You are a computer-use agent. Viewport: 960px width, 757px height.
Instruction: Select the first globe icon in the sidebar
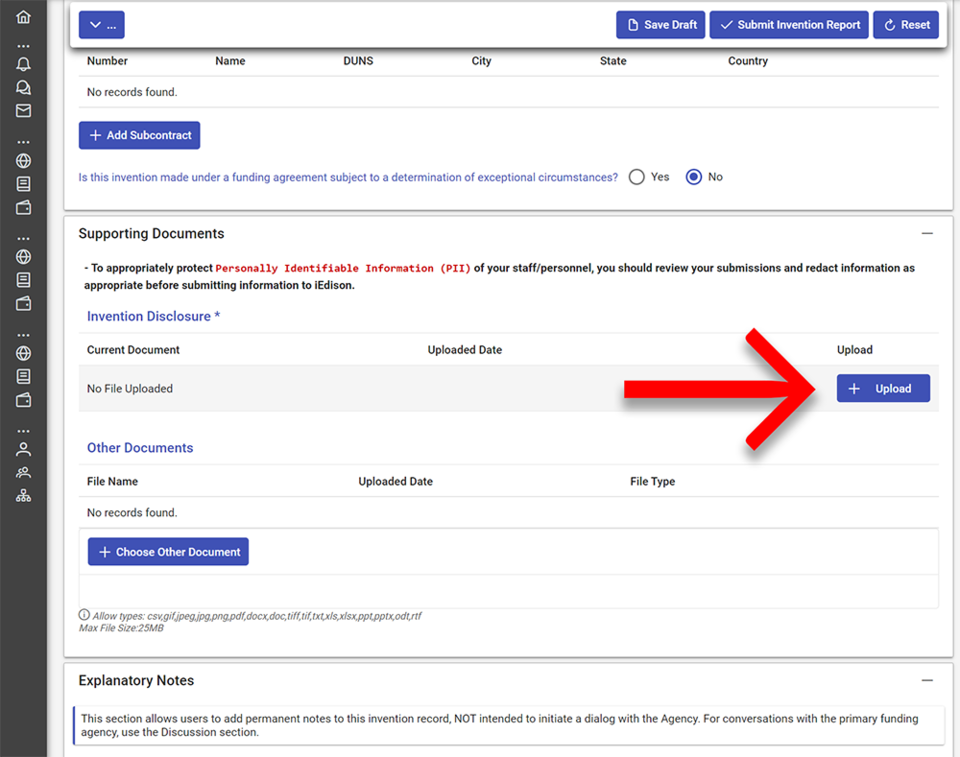(24, 160)
